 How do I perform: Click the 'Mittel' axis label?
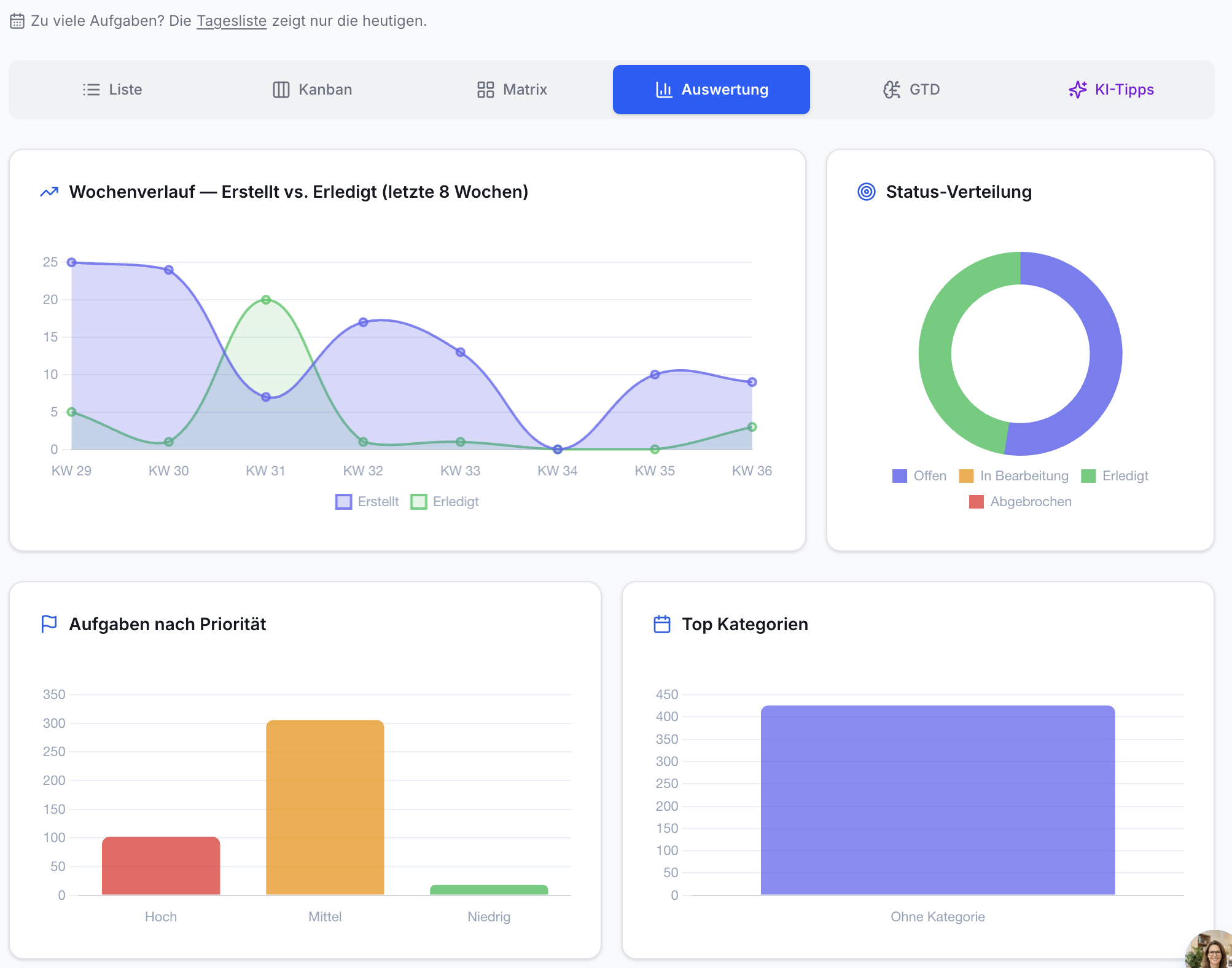(x=325, y=917)
